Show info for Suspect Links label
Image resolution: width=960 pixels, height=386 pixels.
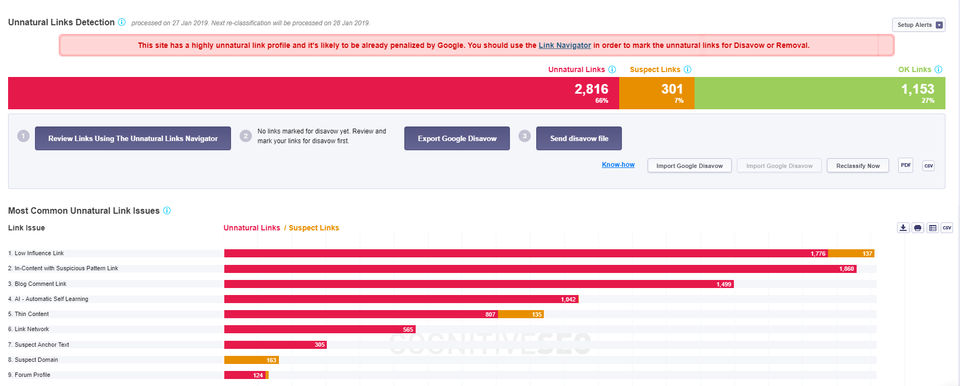point(688,70)
